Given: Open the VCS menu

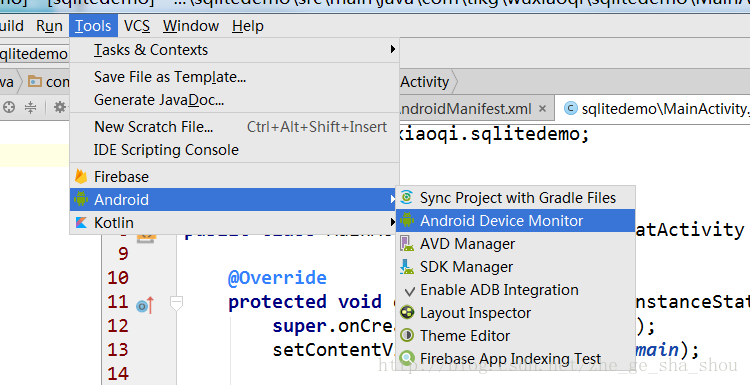Looking at the screenshot, I should pyautogui.click(x=137, y=26).
